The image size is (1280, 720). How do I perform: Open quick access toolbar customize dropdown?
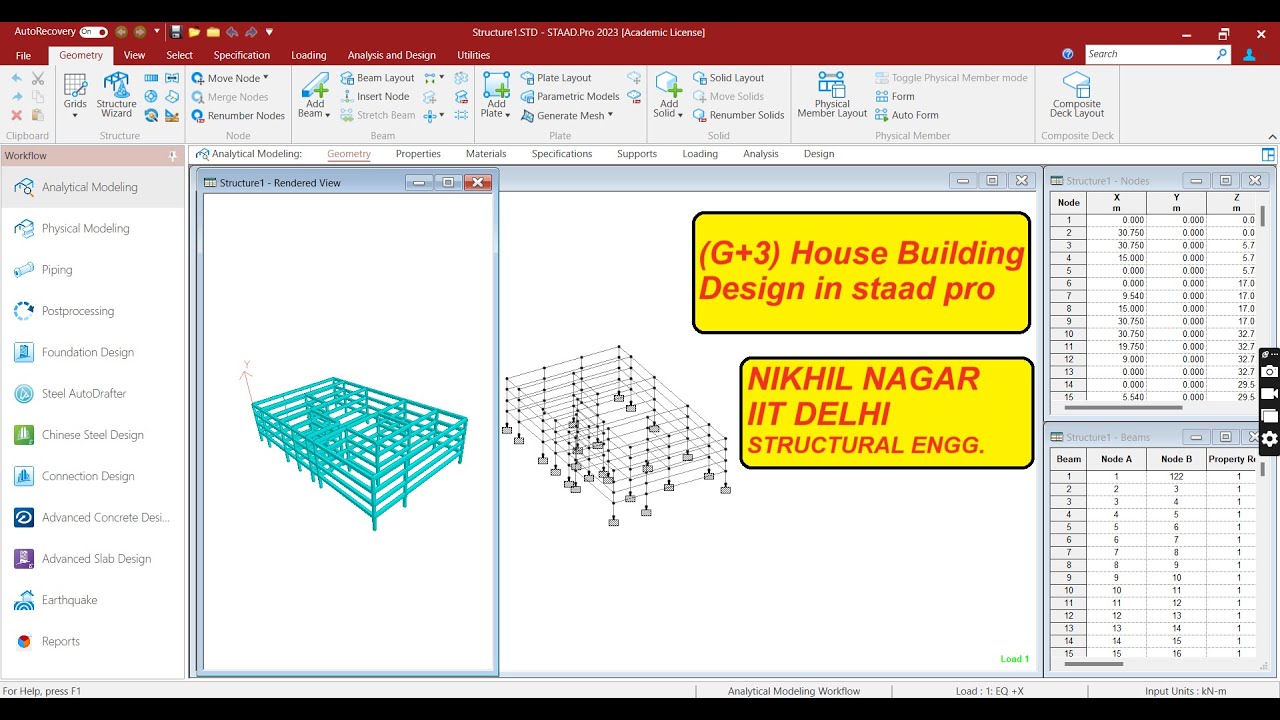269,32
